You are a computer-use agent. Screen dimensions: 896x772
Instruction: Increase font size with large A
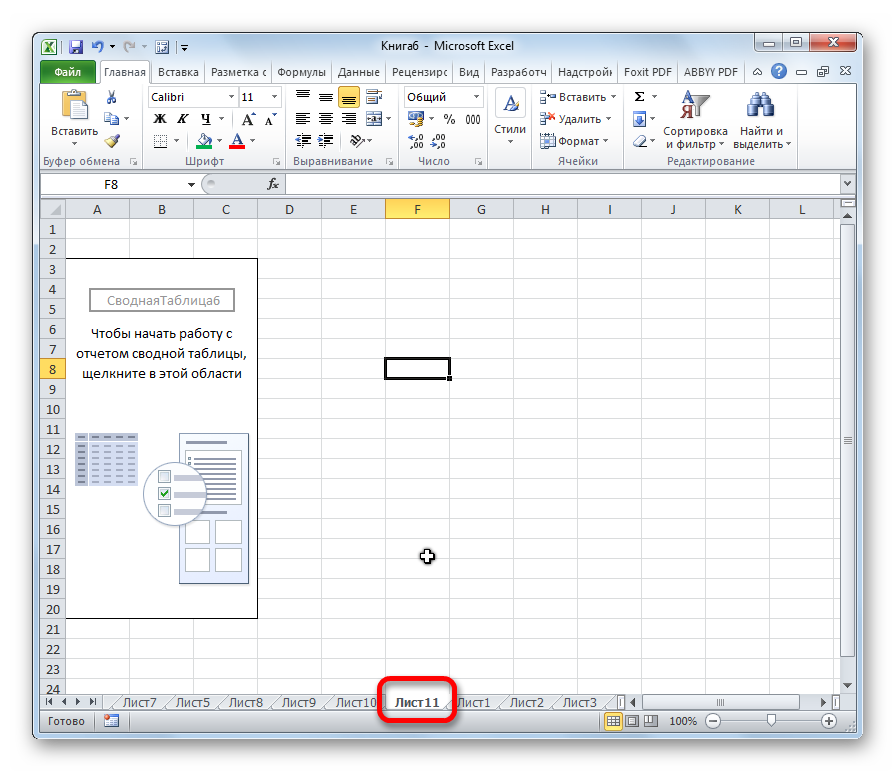(x=248, y=119)
